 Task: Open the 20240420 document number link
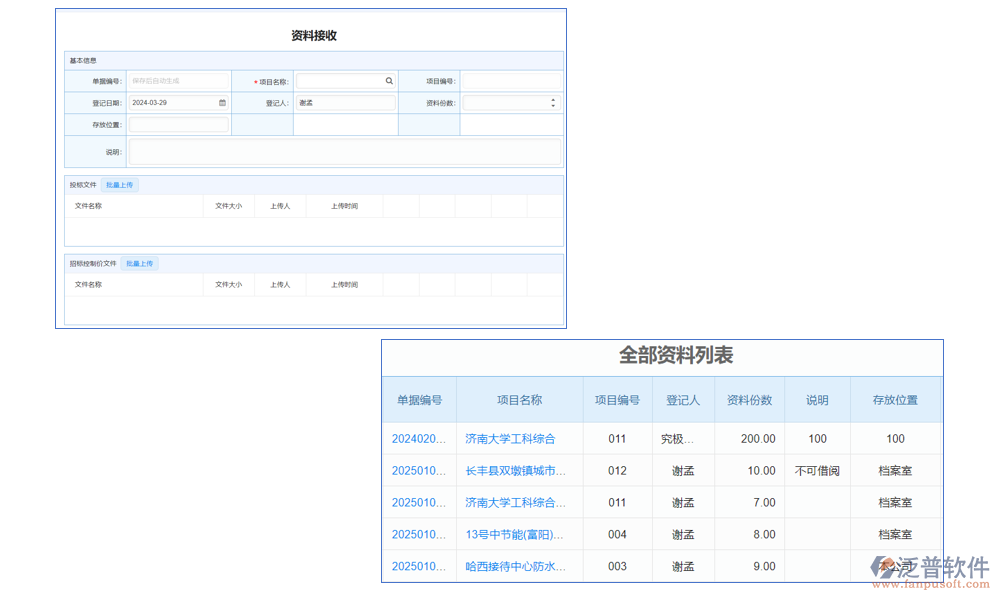[418, 438]
